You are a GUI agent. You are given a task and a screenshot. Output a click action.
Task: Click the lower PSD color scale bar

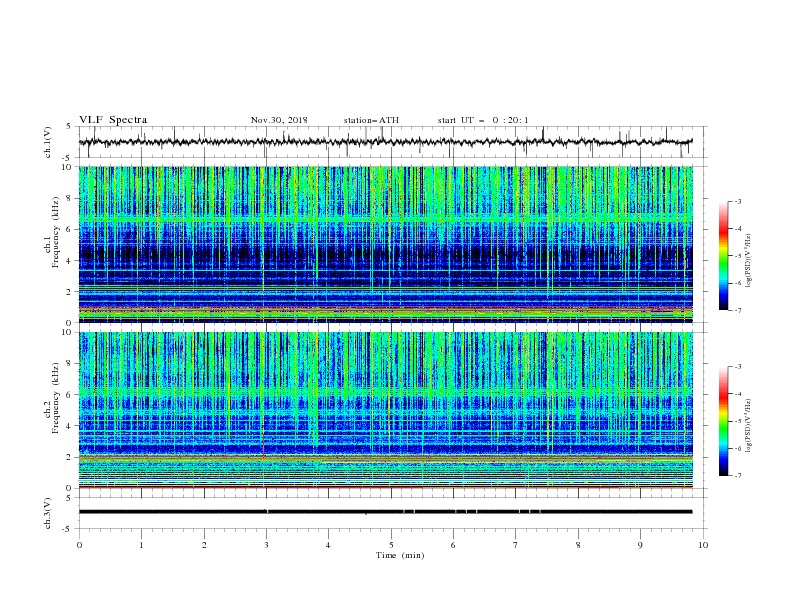tap(723, 421)
